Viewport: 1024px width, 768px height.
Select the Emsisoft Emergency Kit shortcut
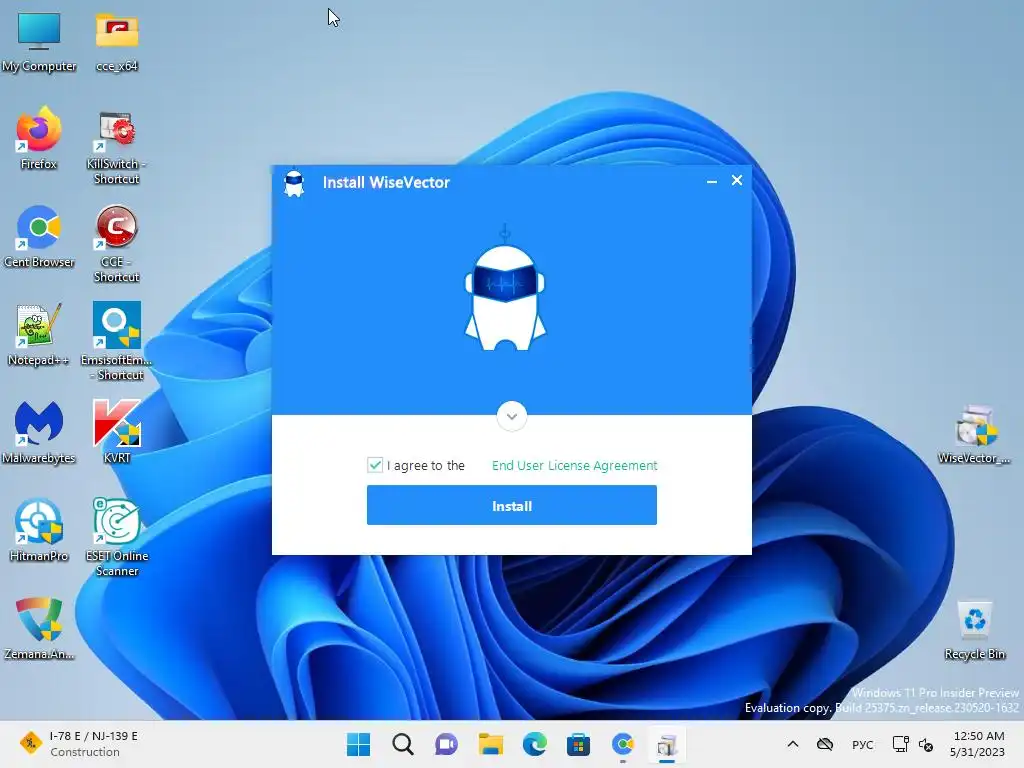pyautogui.click(x=116, y=342)
